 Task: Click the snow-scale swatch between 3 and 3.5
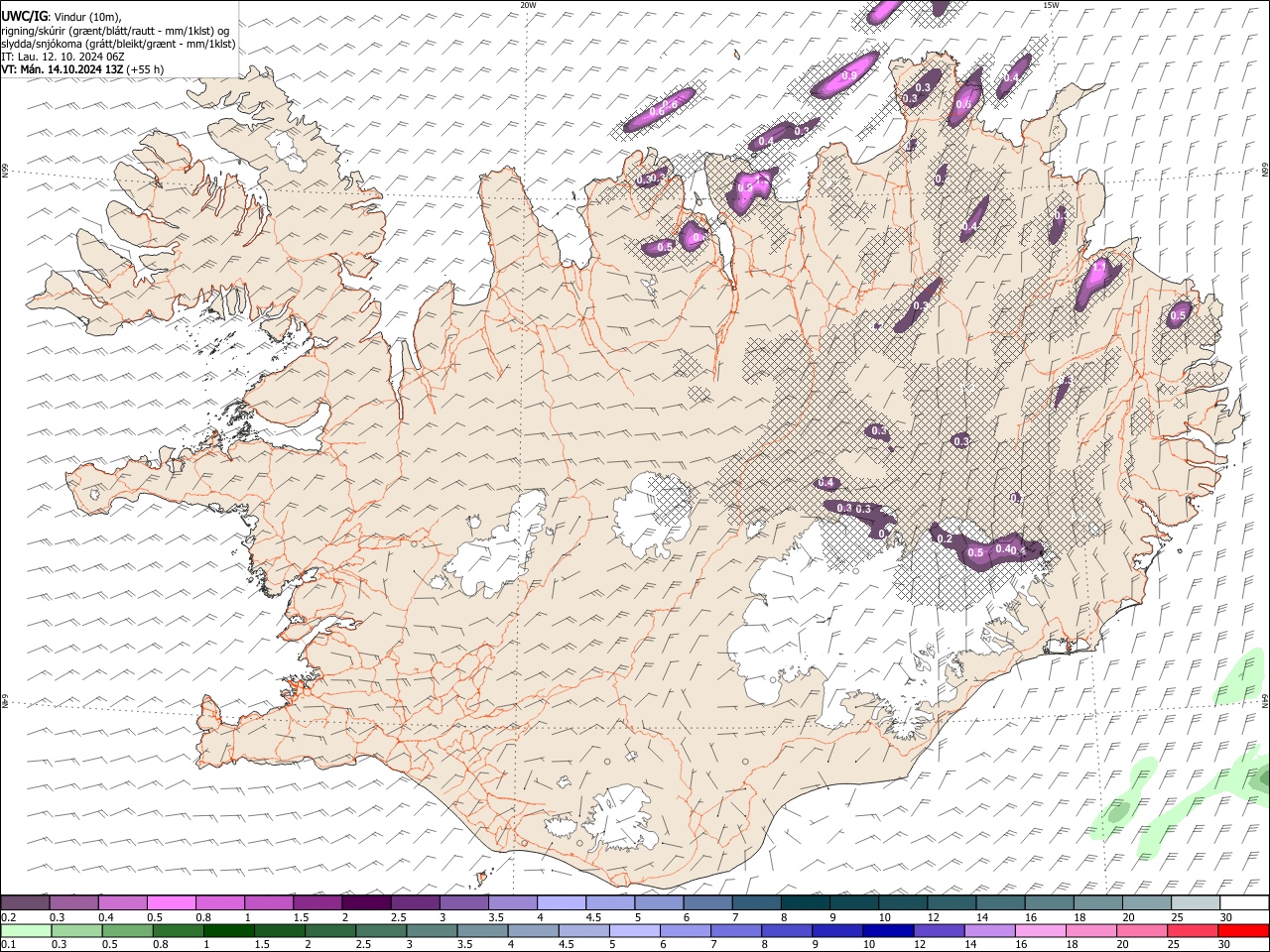point(464,902)
